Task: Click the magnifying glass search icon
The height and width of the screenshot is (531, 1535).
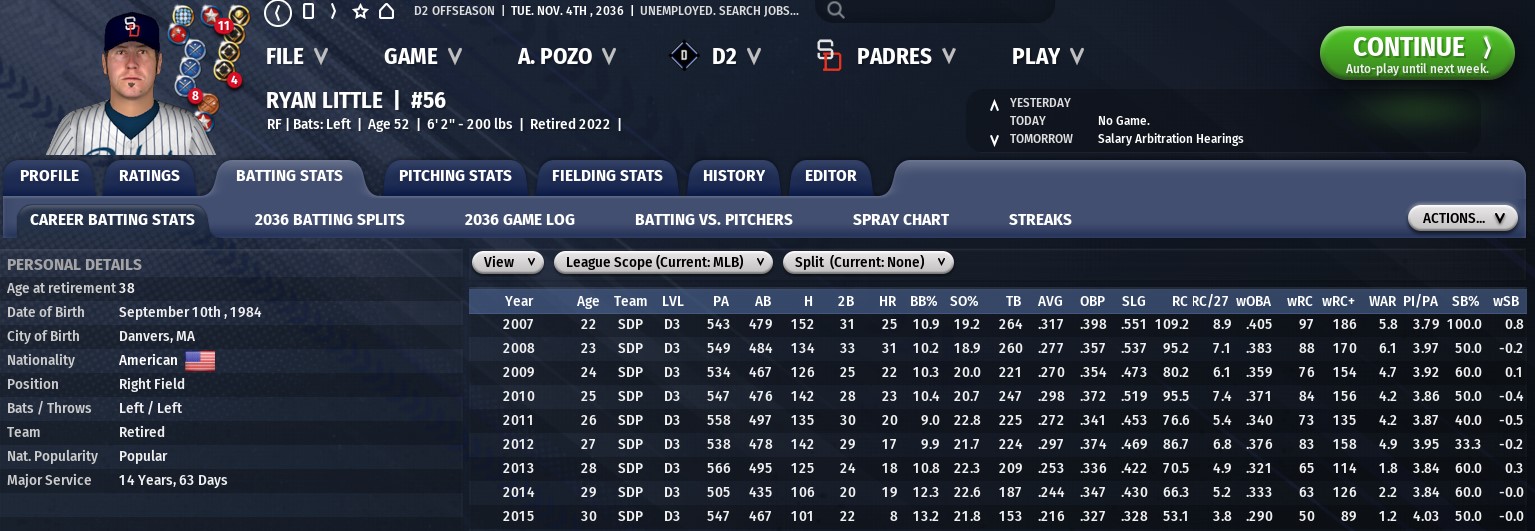Action: coord(836,12)
